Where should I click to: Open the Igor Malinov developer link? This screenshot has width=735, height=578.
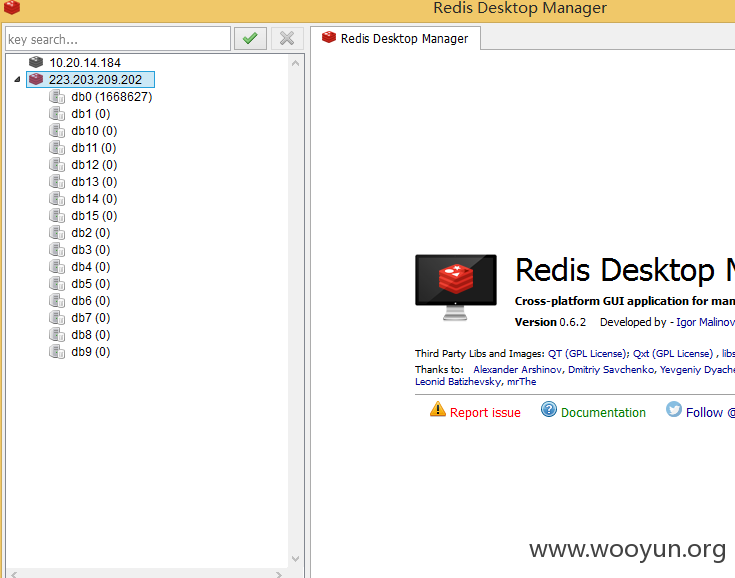click(705, 322)
